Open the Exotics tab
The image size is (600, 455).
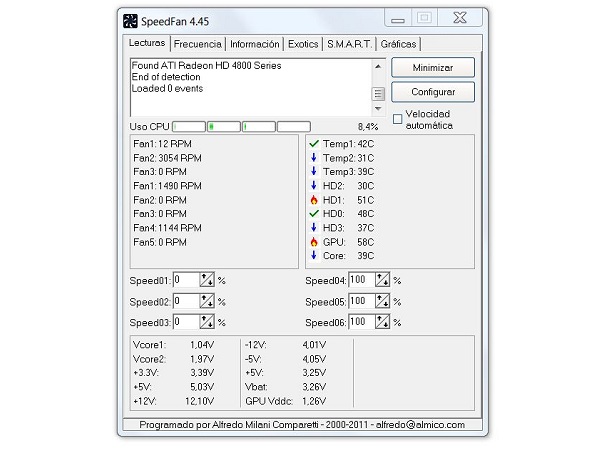click(303, 44)
